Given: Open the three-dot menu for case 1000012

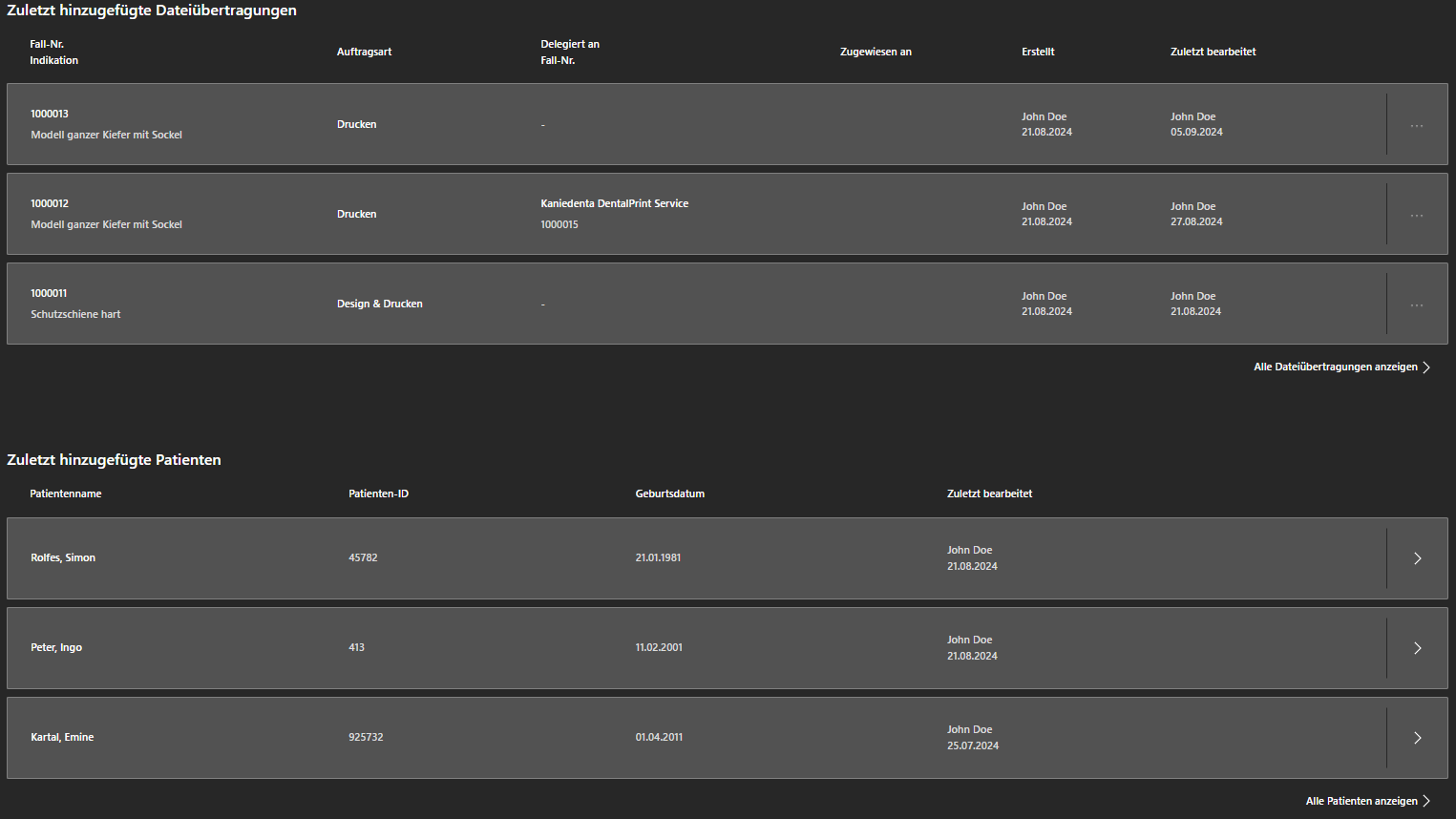Looking at the screenshot, I should 1417,215.
